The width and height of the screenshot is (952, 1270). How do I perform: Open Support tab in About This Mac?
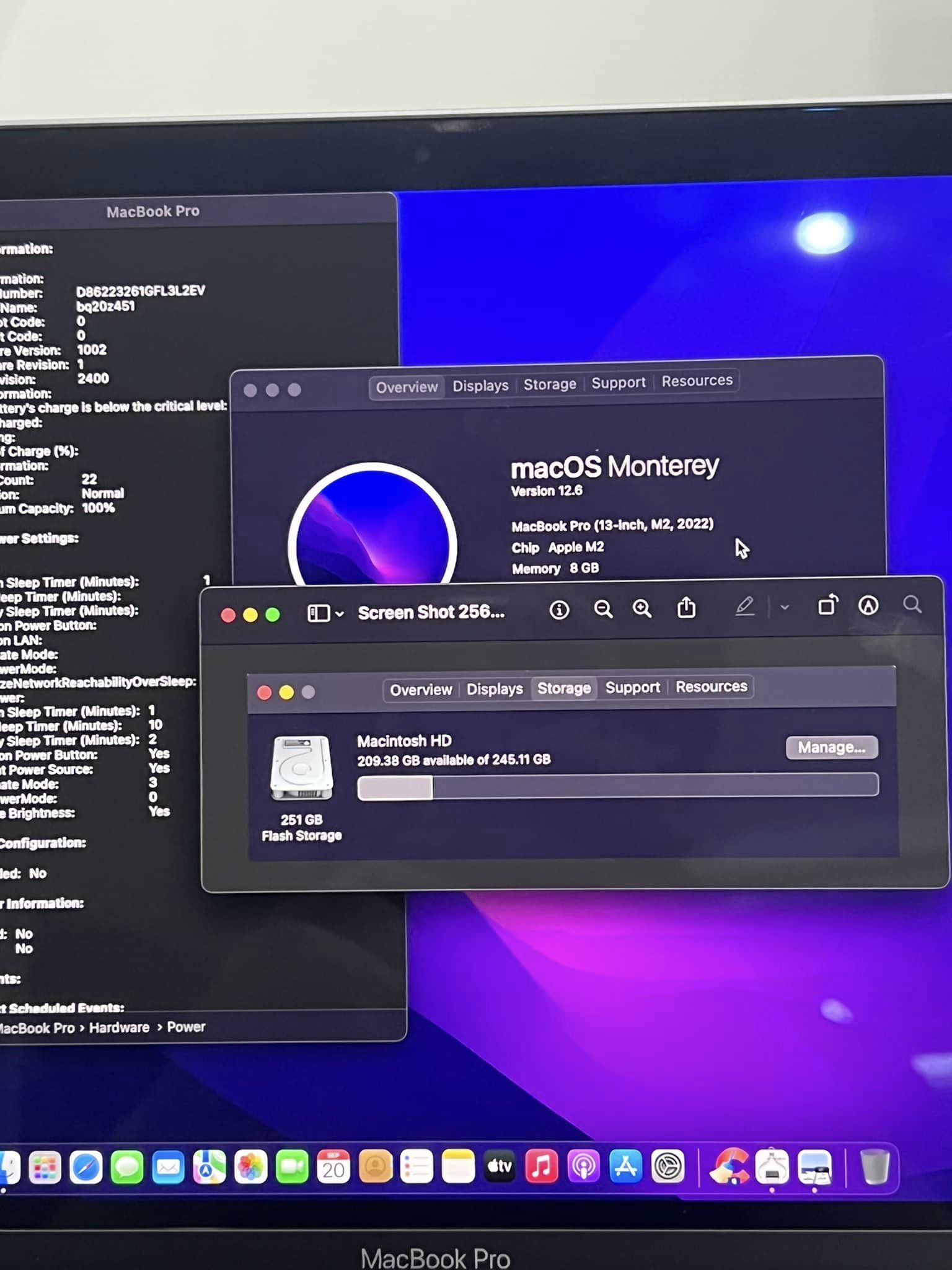coord(618,383)
